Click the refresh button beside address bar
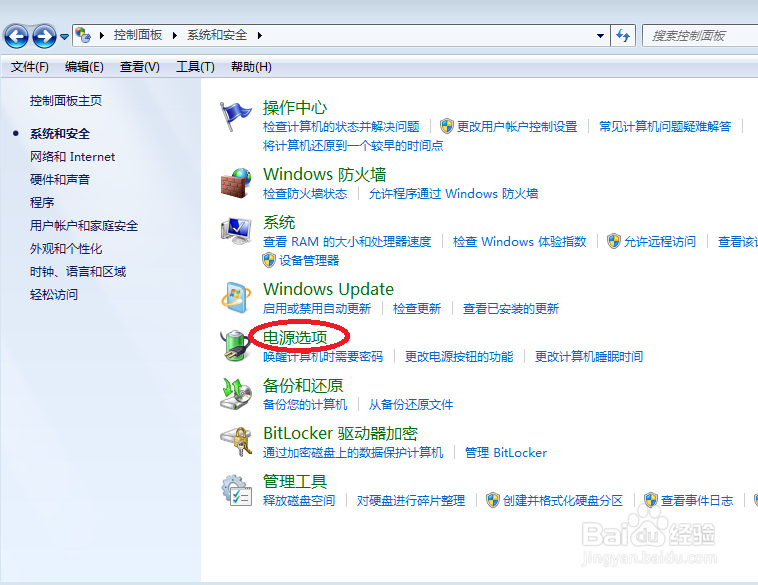758x585 pixels. click(623, 36)
